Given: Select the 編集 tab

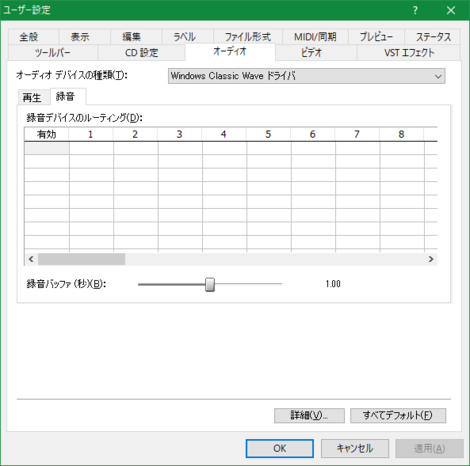Looking at the screenshot, I should click(x=131, y=37).
